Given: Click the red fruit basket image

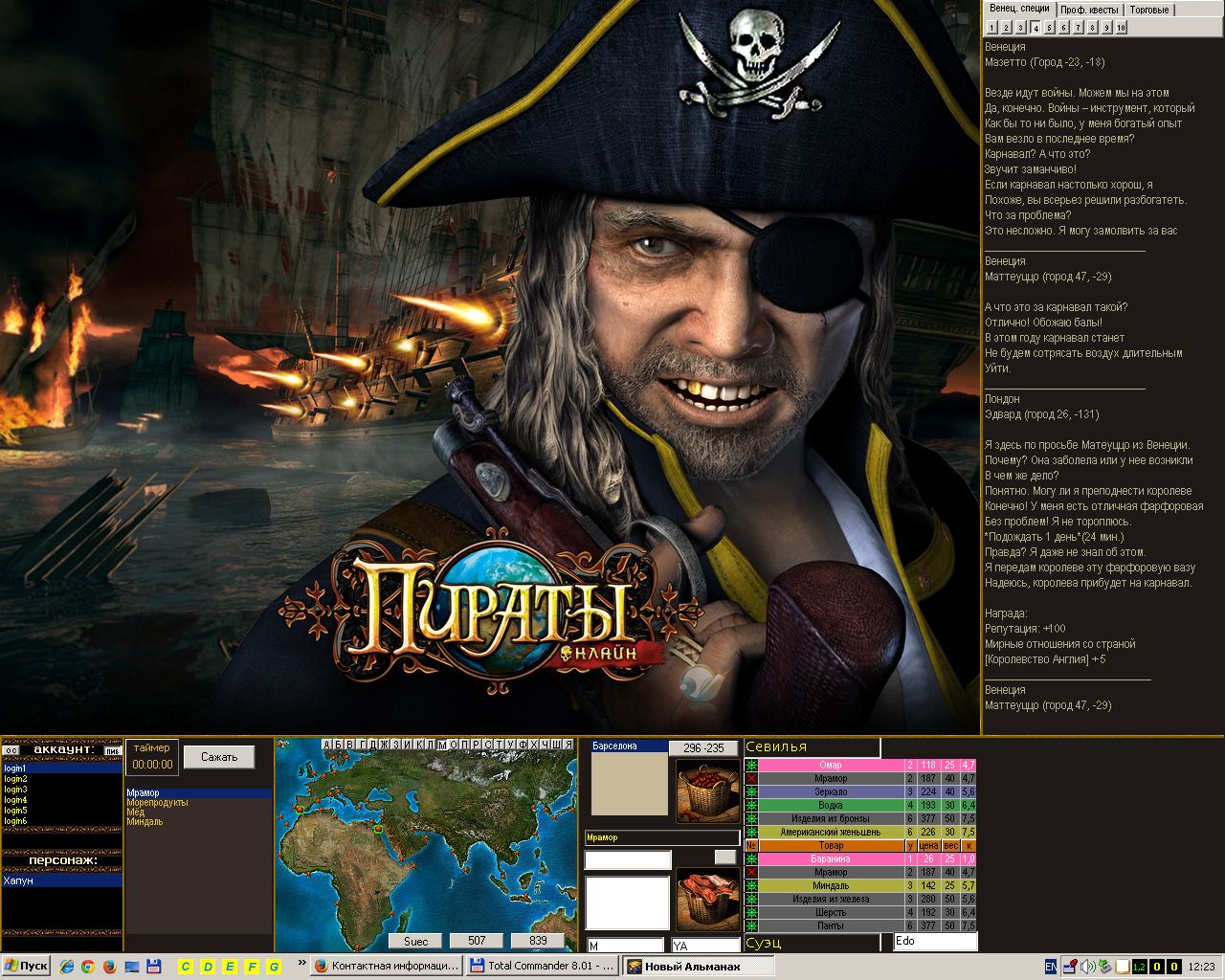Looking at the screenshot, I should (707, 791).
